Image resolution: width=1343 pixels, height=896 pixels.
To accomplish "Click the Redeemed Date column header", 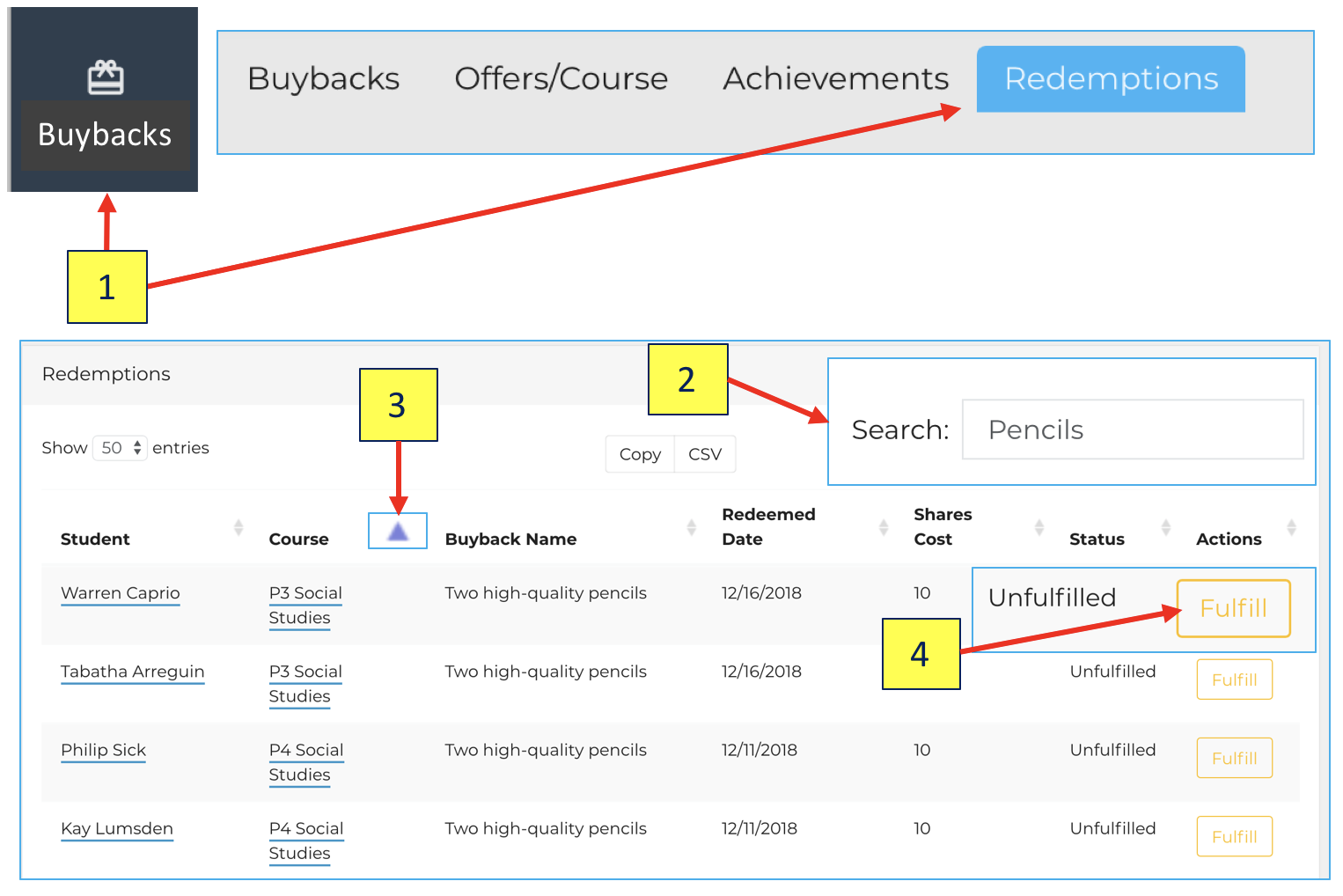I will (x=768, y=526).
